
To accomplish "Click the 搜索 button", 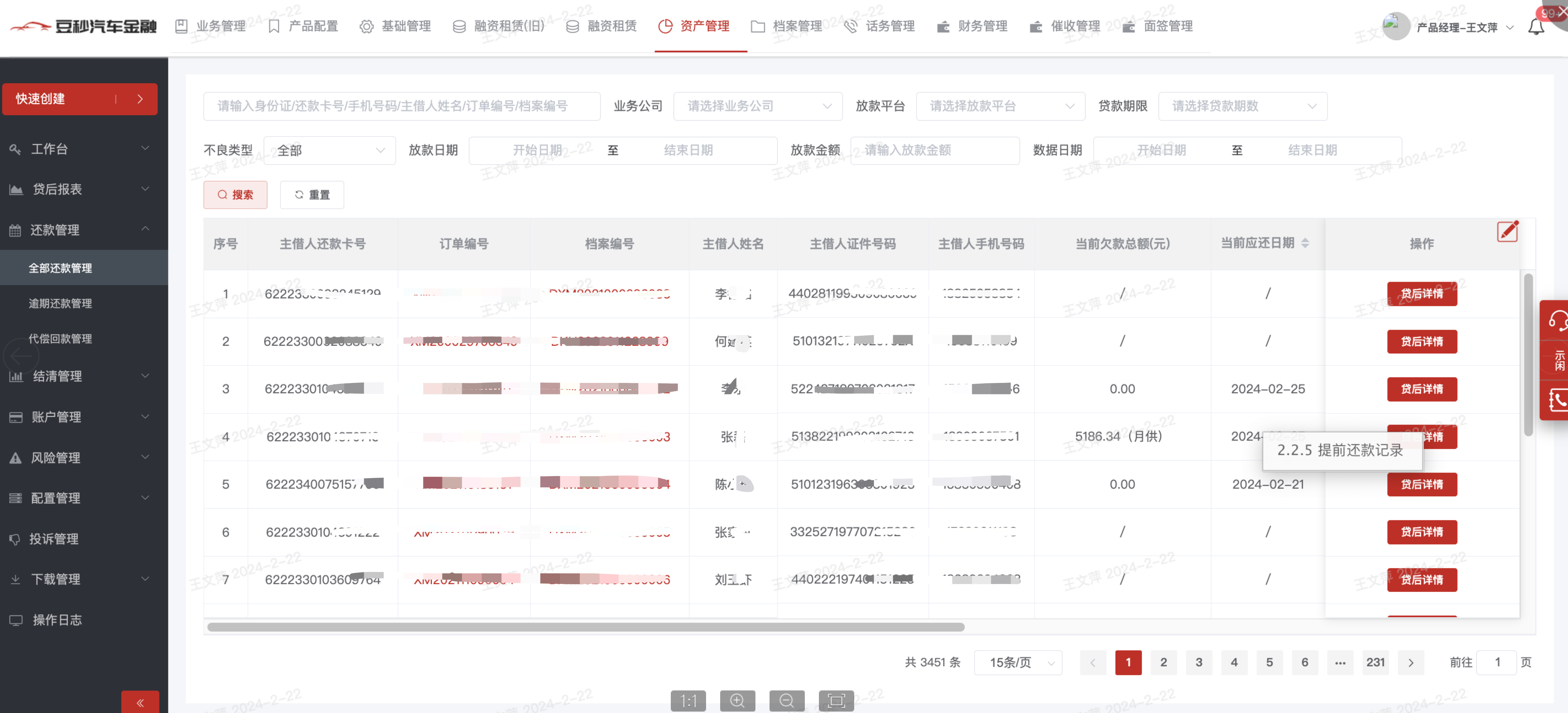I will click(x=235, y=195).
